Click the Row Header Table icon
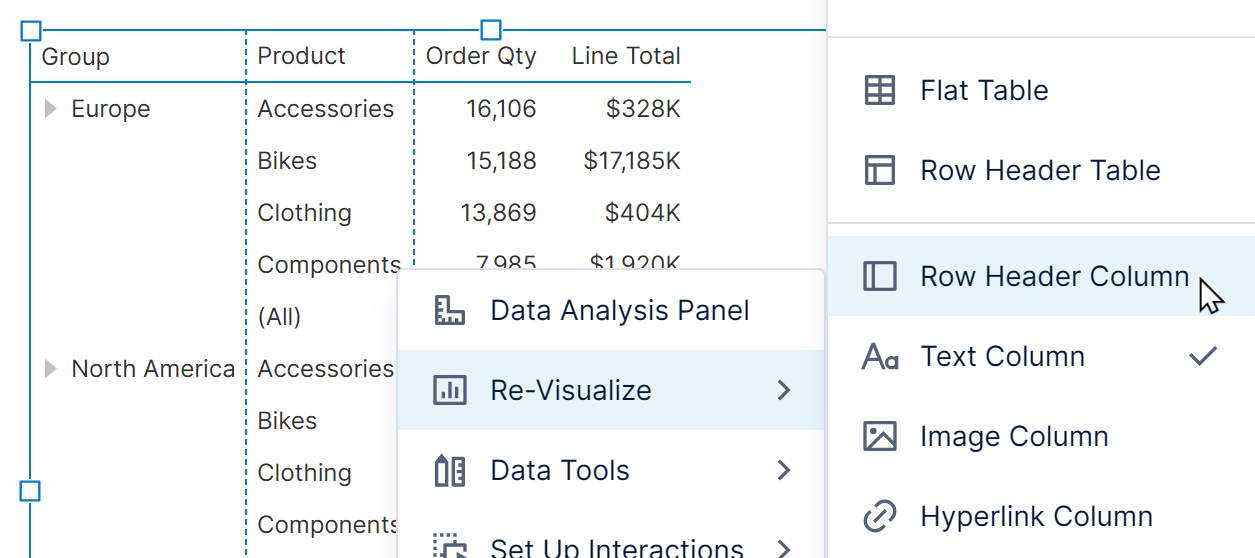This screenshot has width=1255, height=558. tap(879, 171)
